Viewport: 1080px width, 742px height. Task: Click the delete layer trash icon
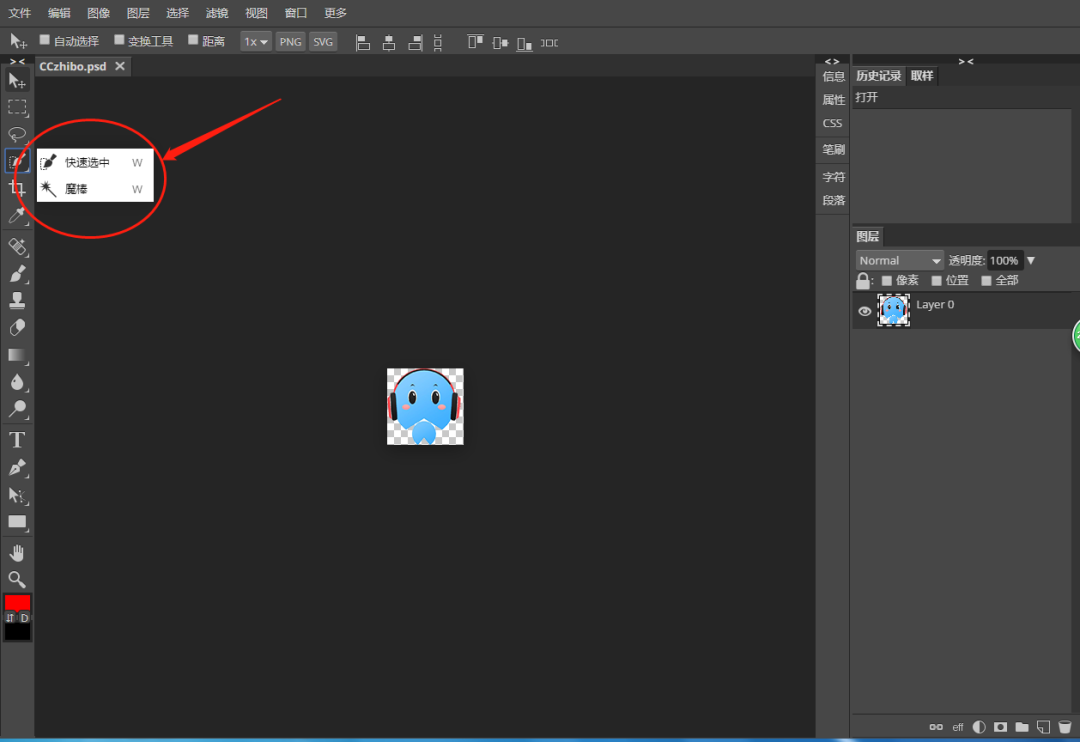tap(1065, 727)
